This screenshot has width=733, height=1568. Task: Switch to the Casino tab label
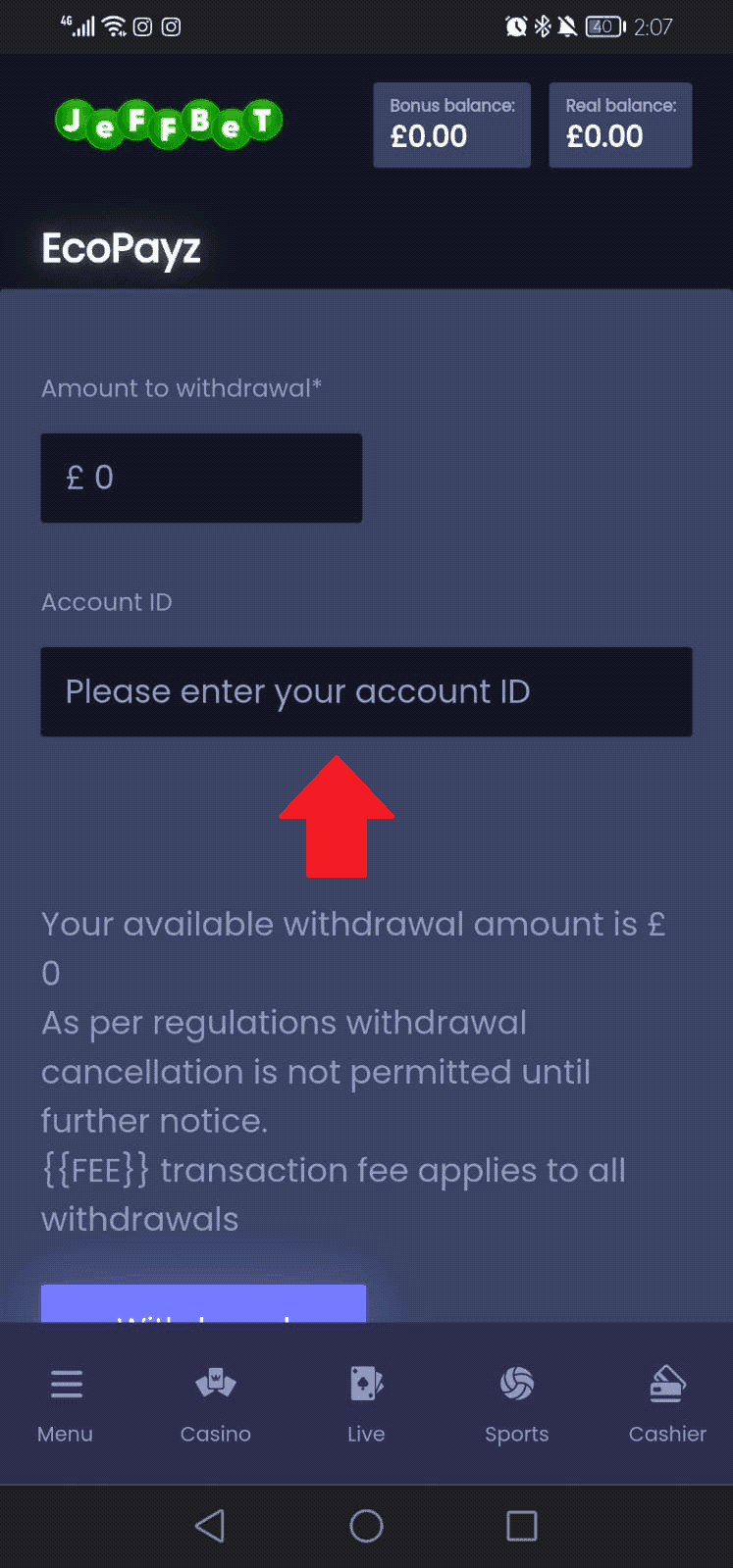click(216, 1434)
